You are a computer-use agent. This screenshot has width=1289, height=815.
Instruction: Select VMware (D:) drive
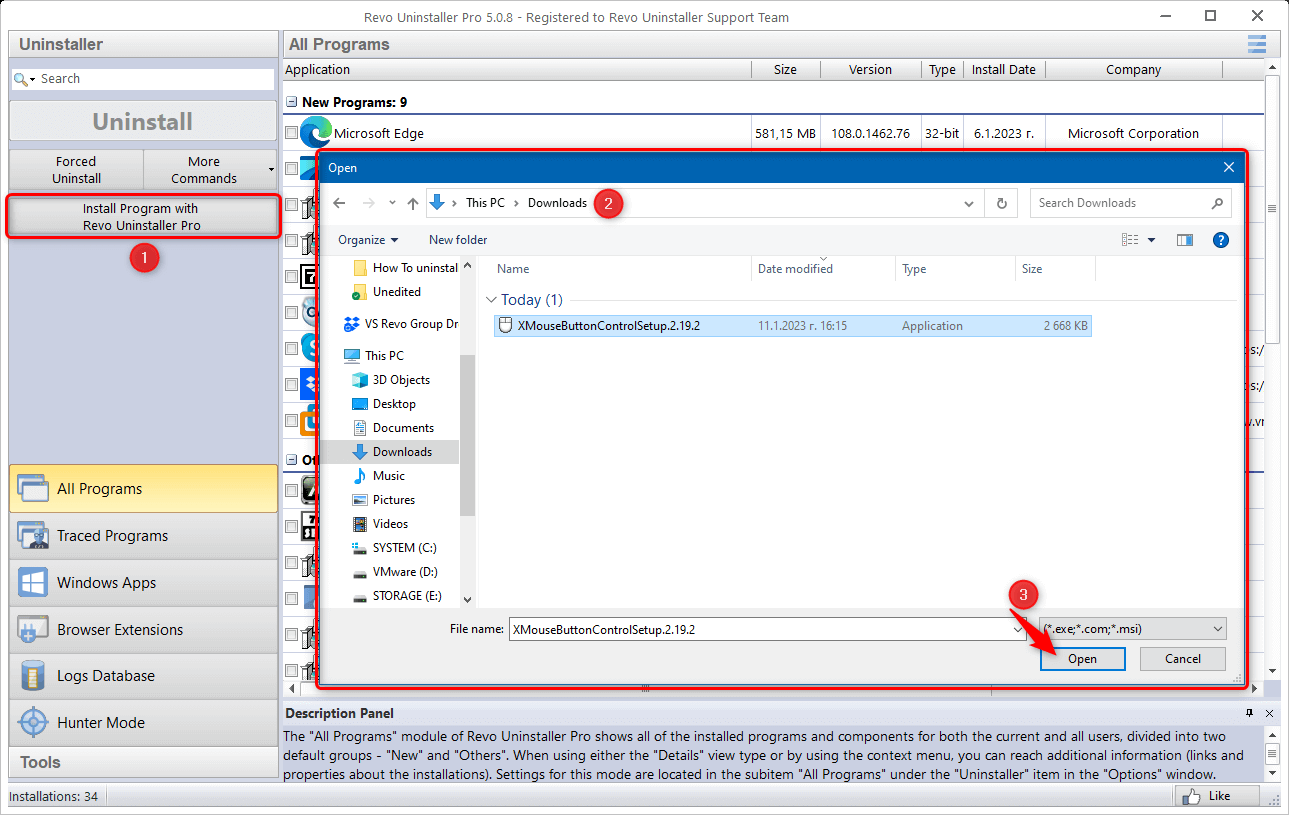(395, 572)
